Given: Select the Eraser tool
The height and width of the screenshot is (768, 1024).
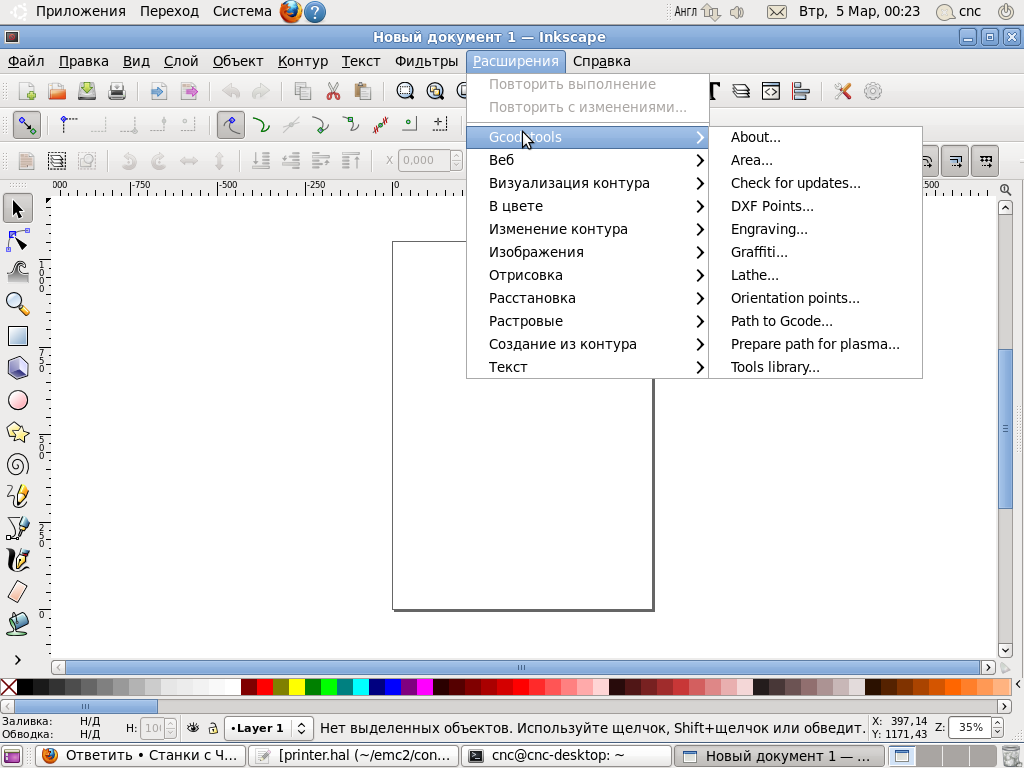Looking at the screenshot, I should point(18,592).
